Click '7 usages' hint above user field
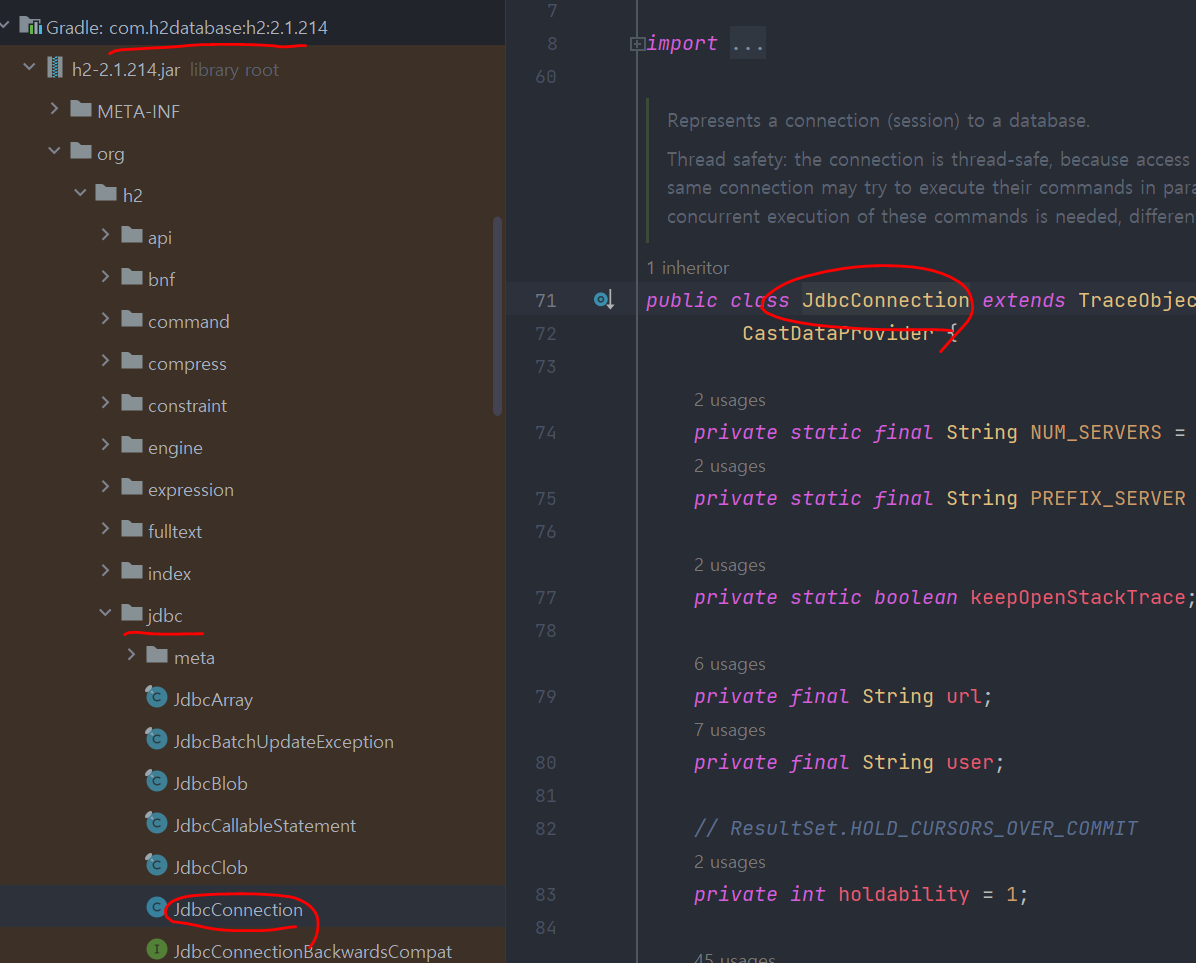 click(x=729, y=730)
